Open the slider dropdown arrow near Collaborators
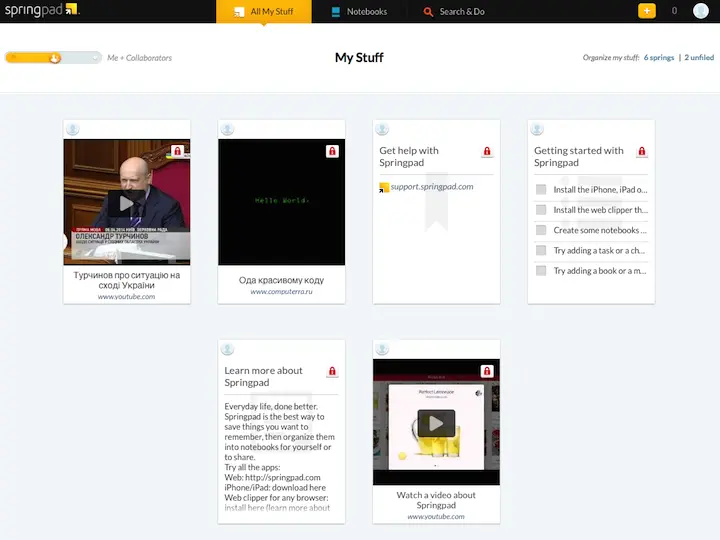 click(x=95, y=58)
